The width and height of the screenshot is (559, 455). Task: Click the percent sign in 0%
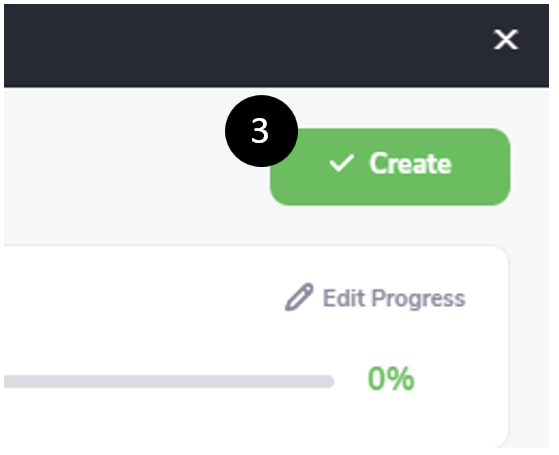[401, 379]
